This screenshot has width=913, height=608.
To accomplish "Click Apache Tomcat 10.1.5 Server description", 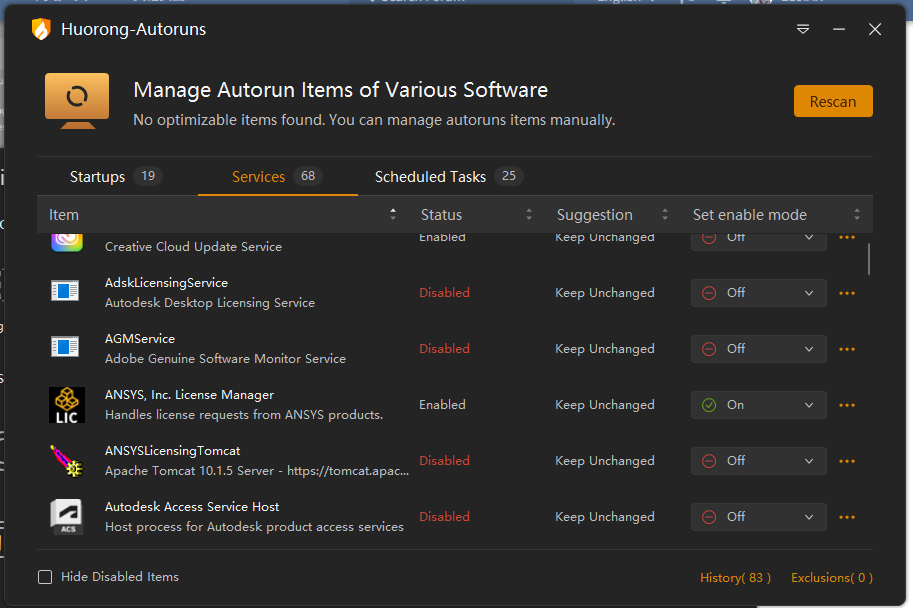I will [x=257, y=471].
